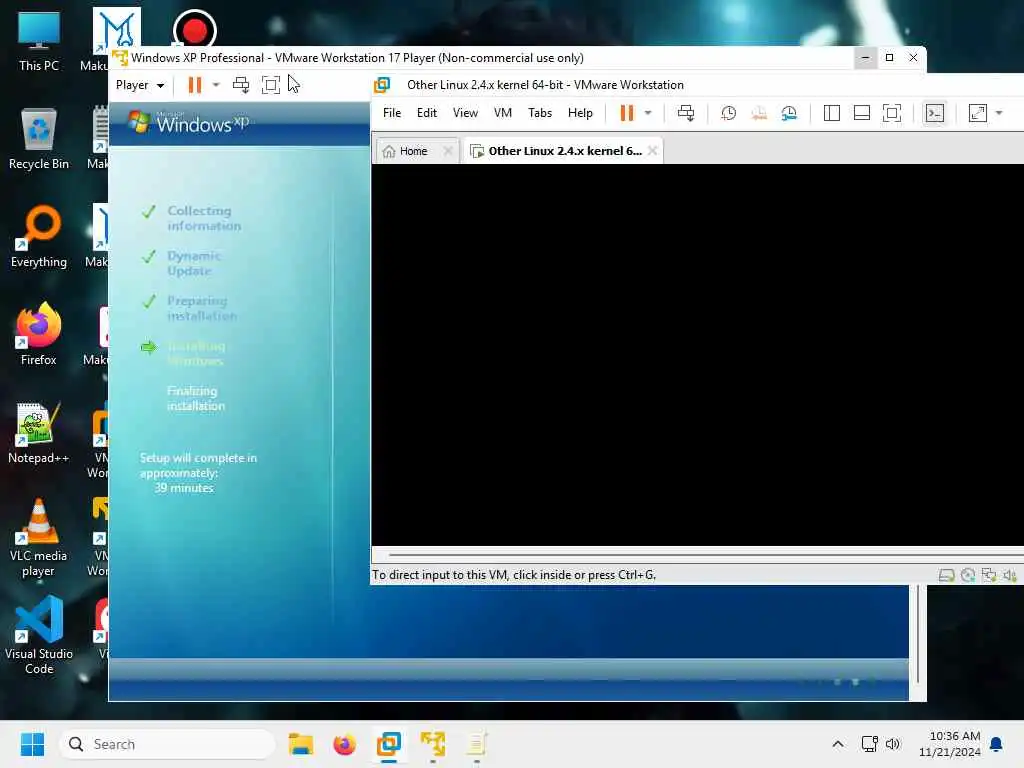Enter full screen mode in VMware Player
This screenshot has width=1024, height=768.
[270, 85]
